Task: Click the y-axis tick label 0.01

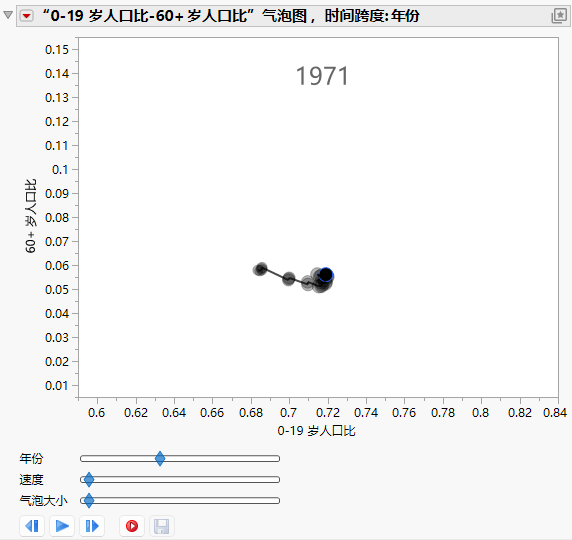Action: (x=57, y=386)
